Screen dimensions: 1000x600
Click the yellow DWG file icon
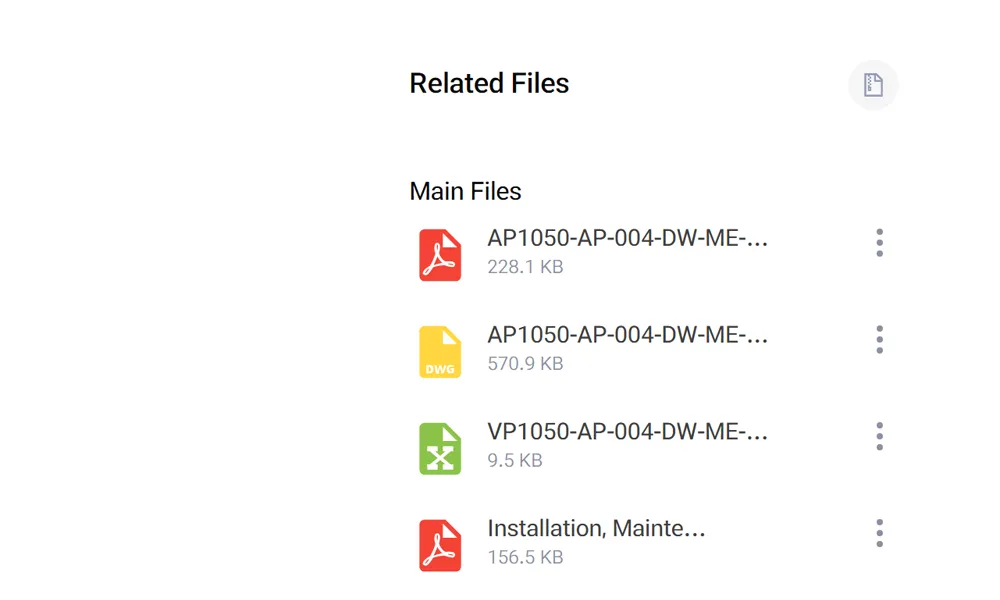(440, 352)
